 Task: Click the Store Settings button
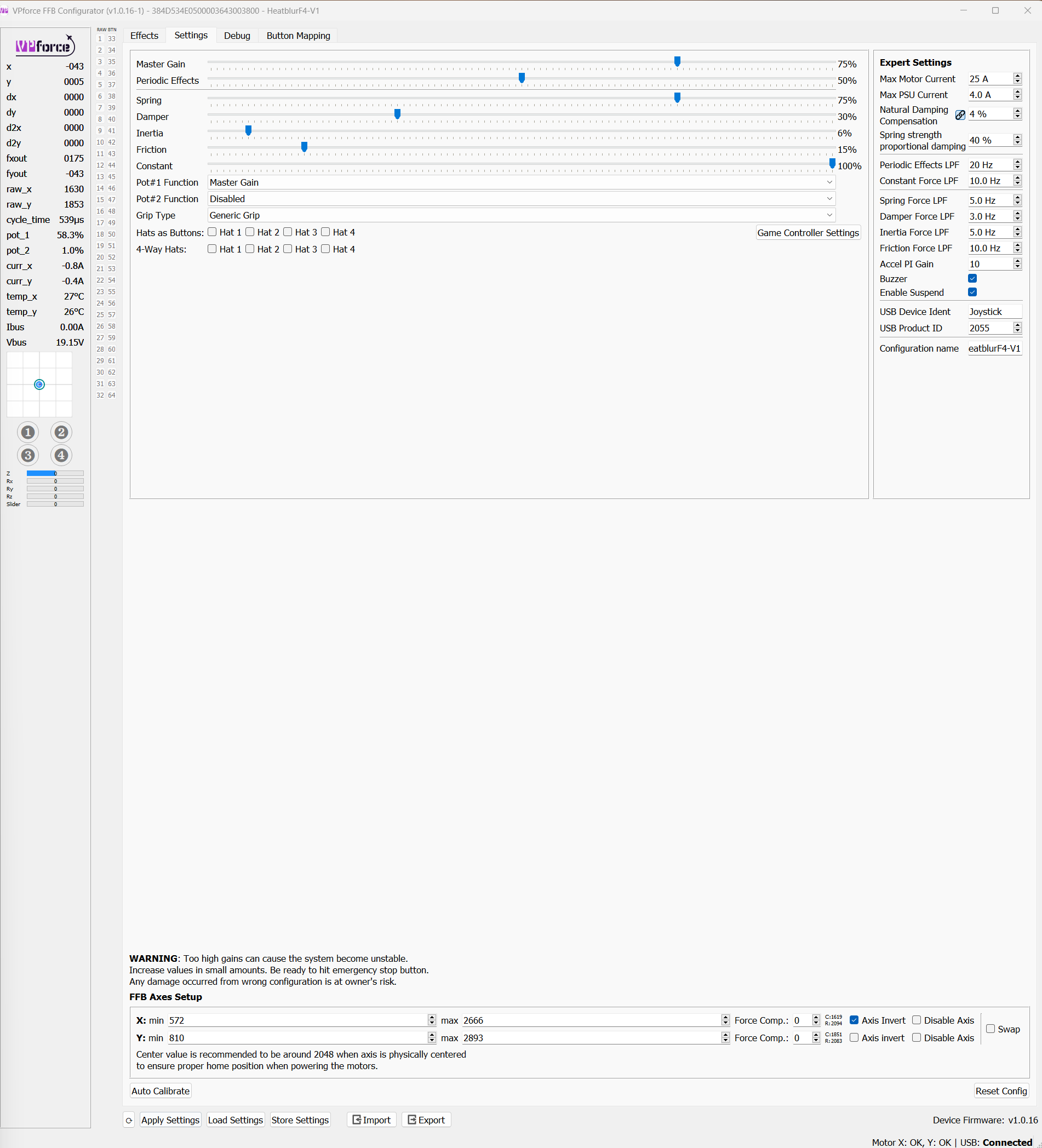point(300,1120)
